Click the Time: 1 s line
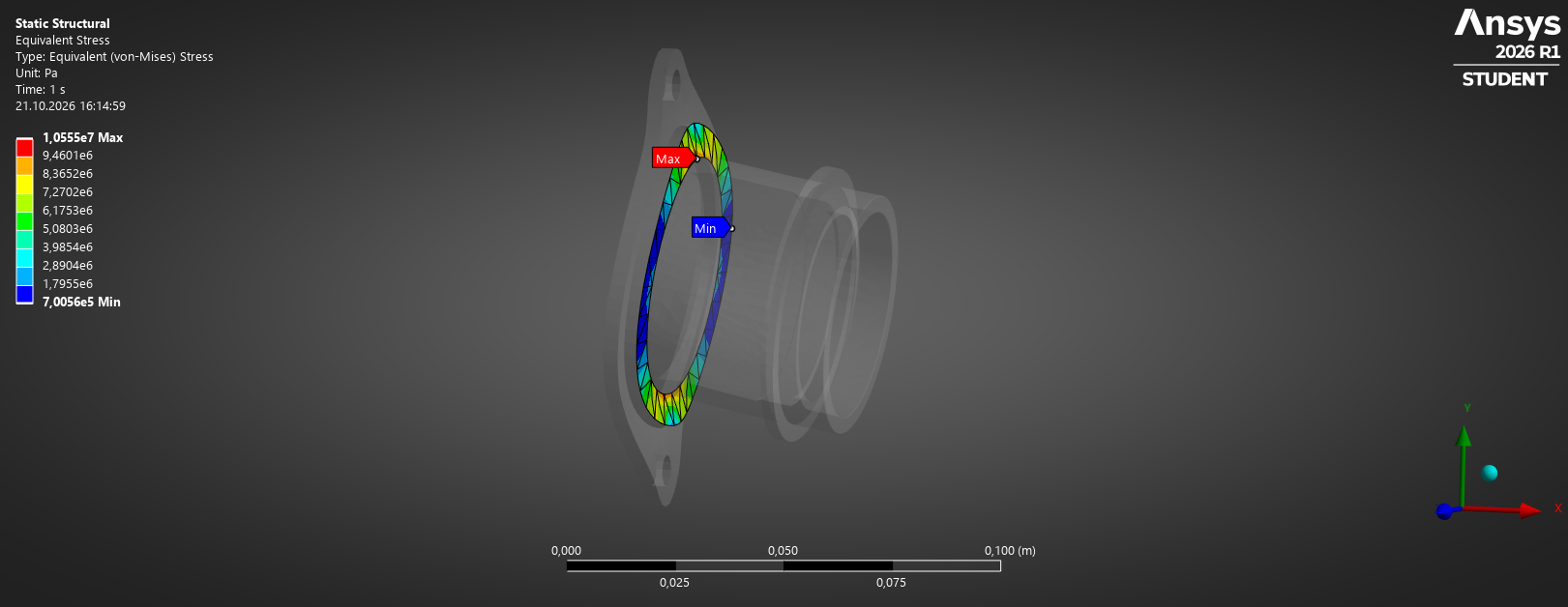Viewport: 1568px width, 607px height. pyautogui.click(x=41, y=90)
